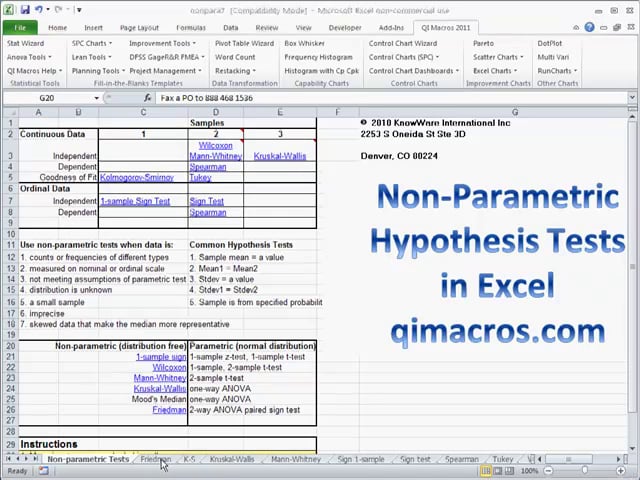Click the macro record icon in status bar

(x=43, y=471)
